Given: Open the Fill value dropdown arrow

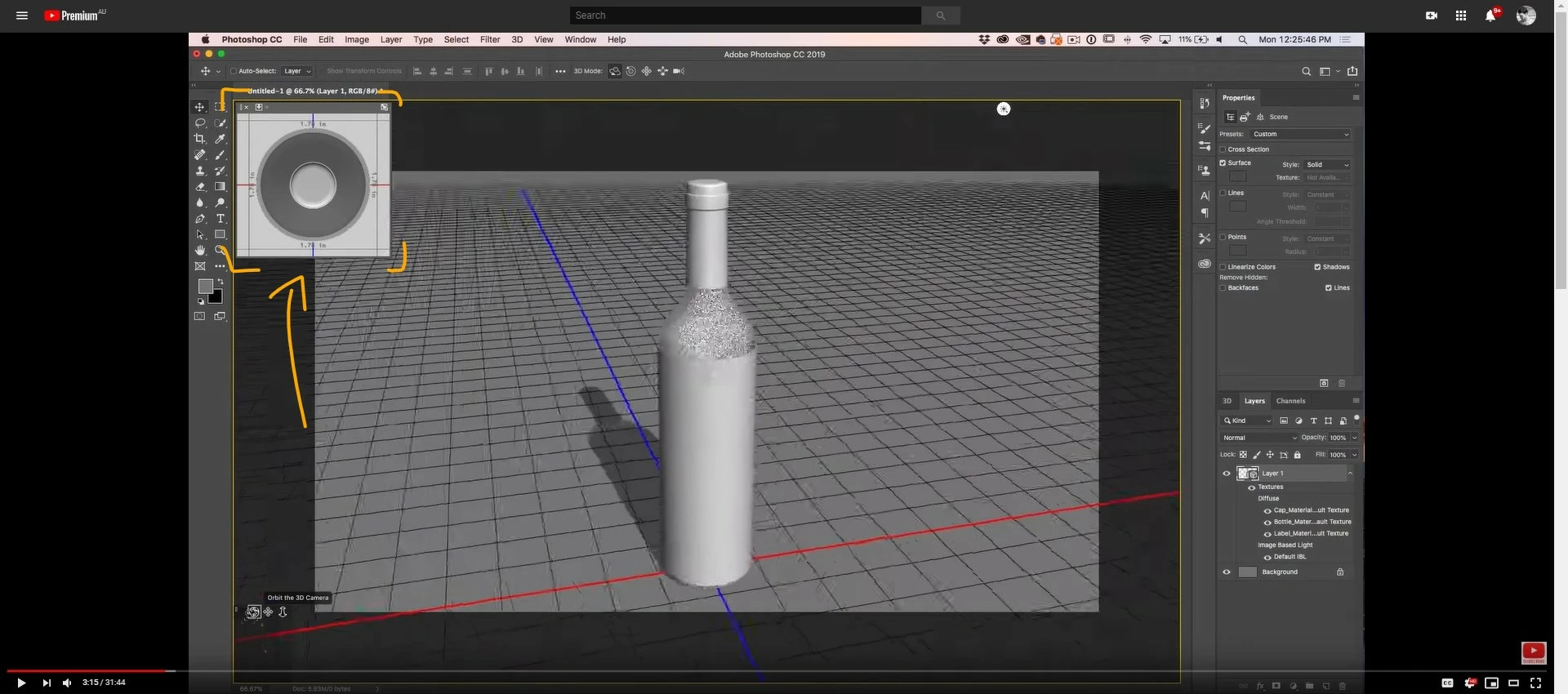Looking at the screenshot, I should tap(1354, 455).
